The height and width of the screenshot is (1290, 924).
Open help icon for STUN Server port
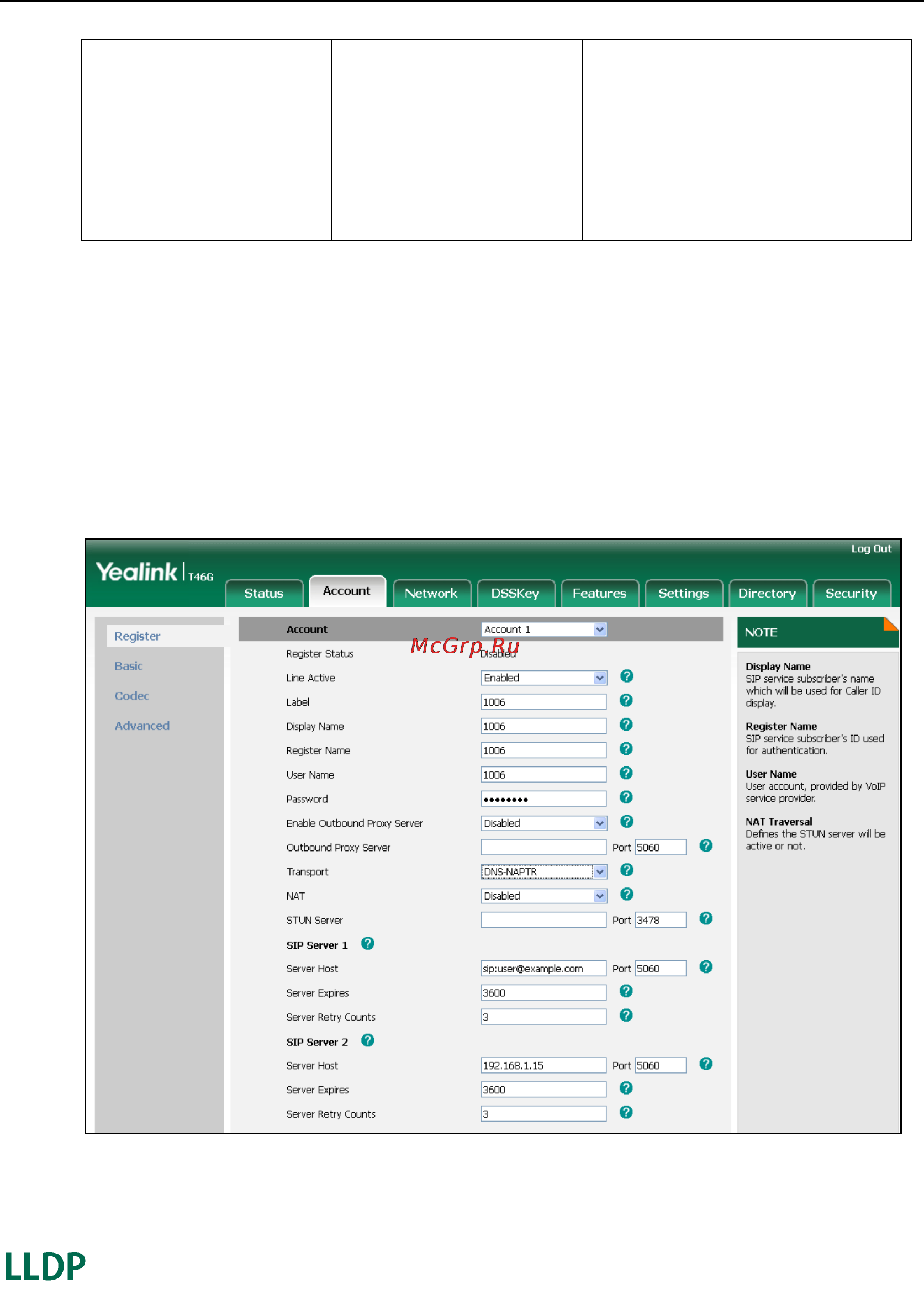coord(706,918)
